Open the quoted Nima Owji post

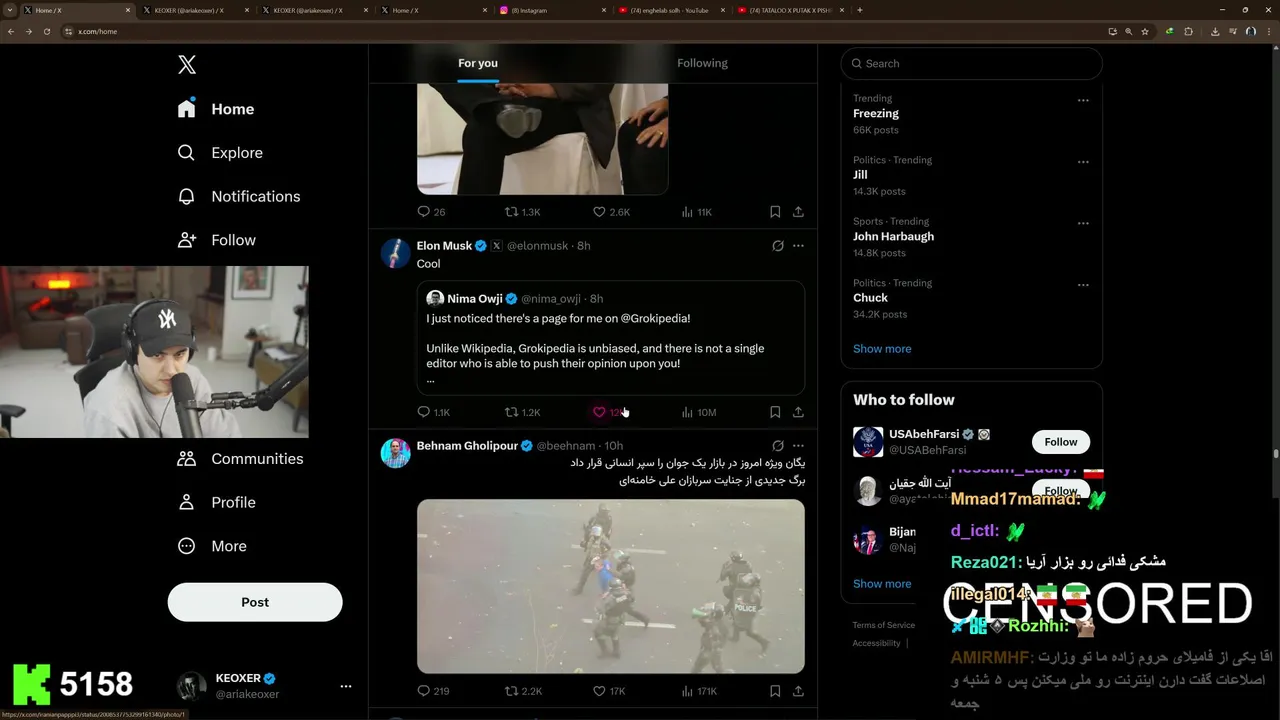tap(611, 338)
